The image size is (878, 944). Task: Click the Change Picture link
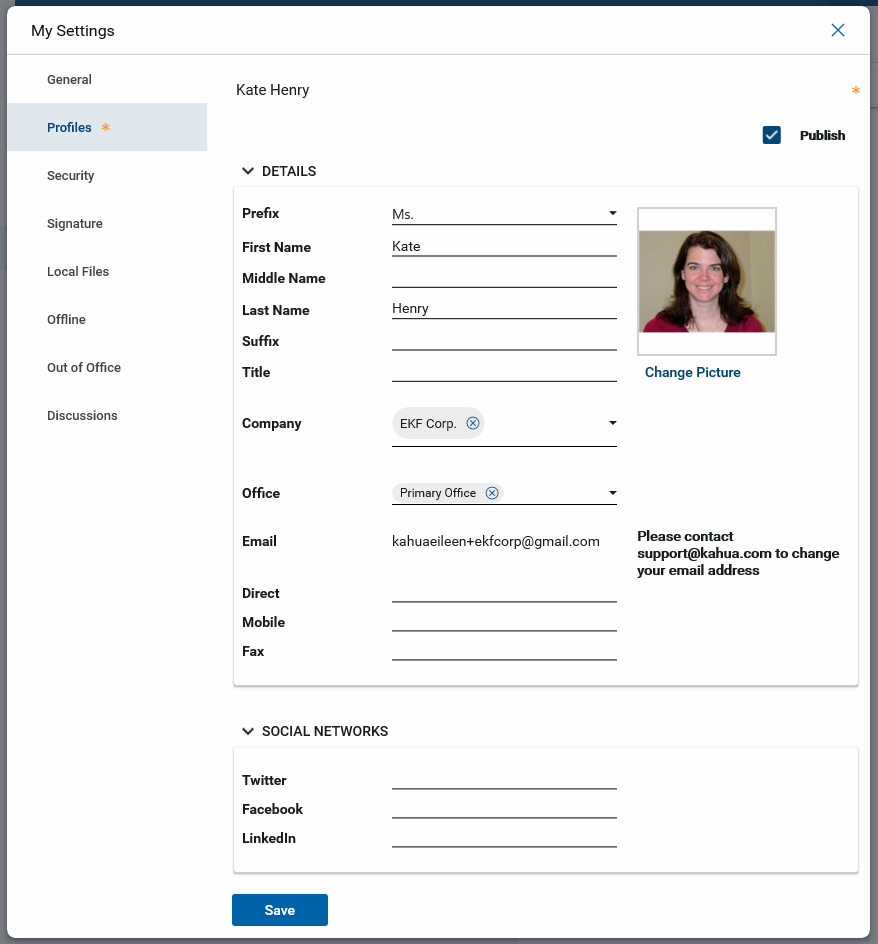(x=692, y=372)
